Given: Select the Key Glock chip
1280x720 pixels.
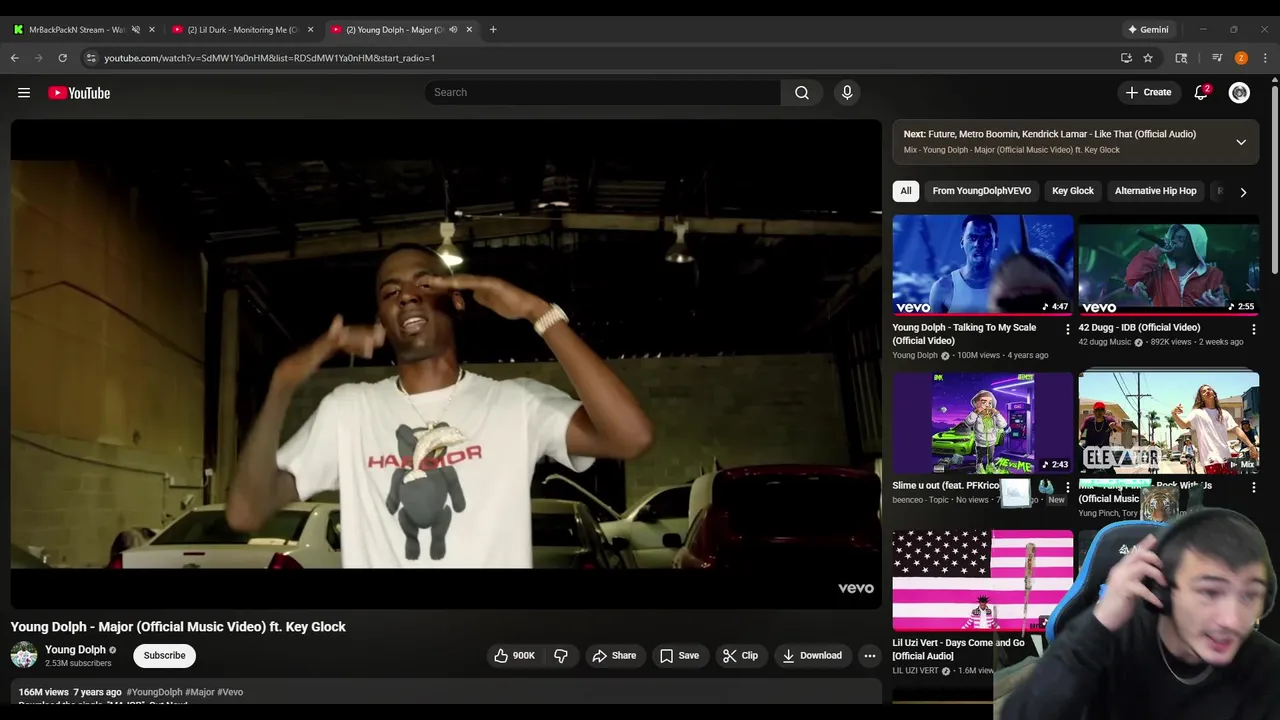Looking at the screenshot, I should coord(1073,191).
